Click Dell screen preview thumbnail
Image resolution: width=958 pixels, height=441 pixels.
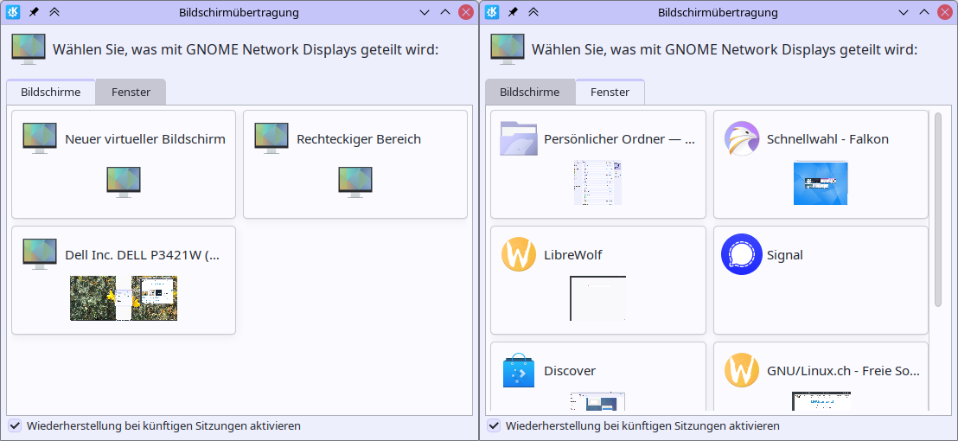pyautogui.click(x=123, y=298)
